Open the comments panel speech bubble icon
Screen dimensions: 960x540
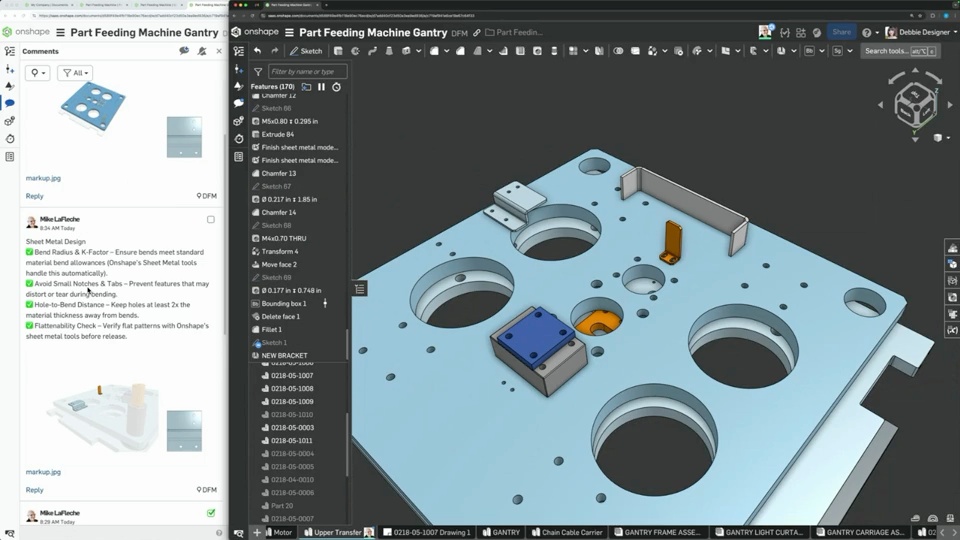[x=238, y=103]
